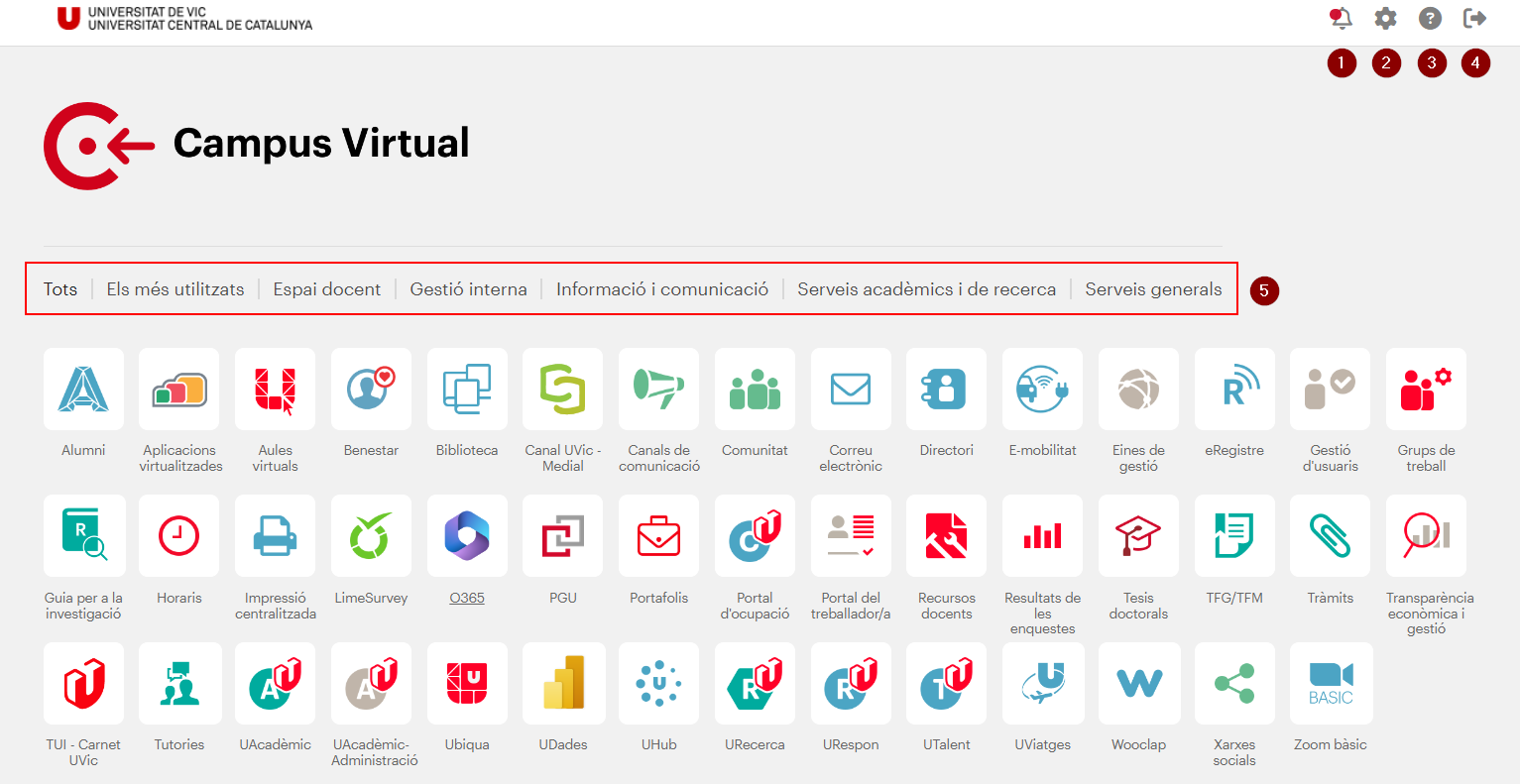
Task: Open the PGU icon
Action: pos(563,536)
